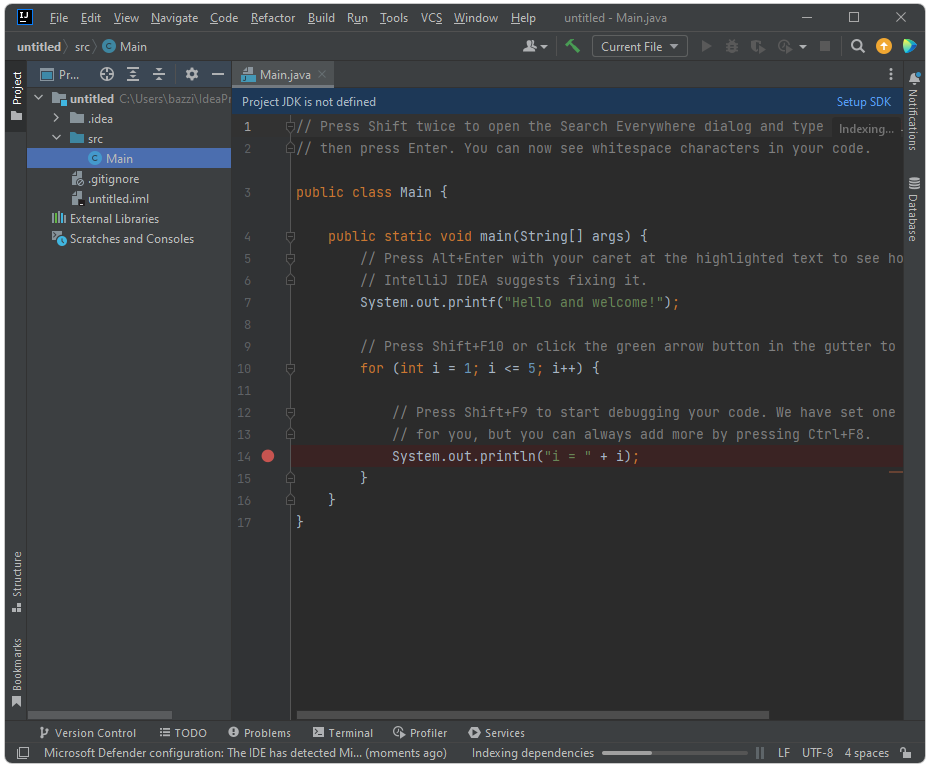Toggle the Structure tool window
Screen dimensions: 929x766
(17, 582)
